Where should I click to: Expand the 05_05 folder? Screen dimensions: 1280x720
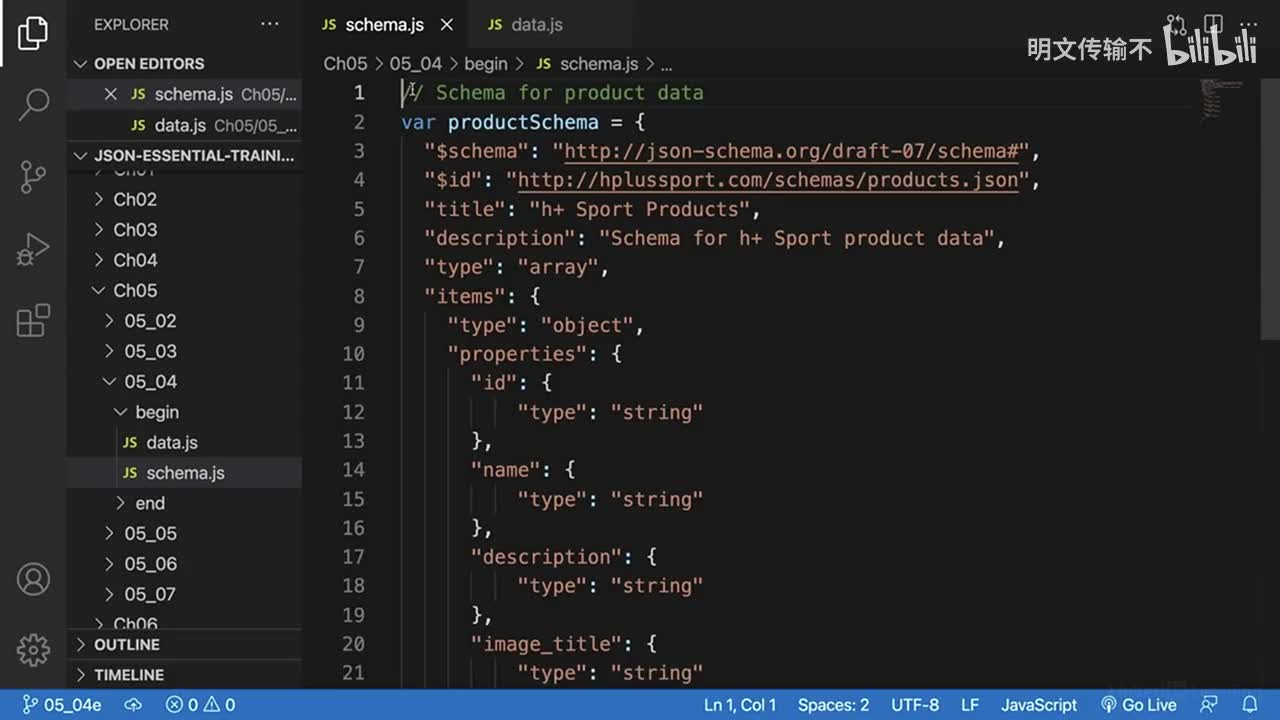pos(184,533)
